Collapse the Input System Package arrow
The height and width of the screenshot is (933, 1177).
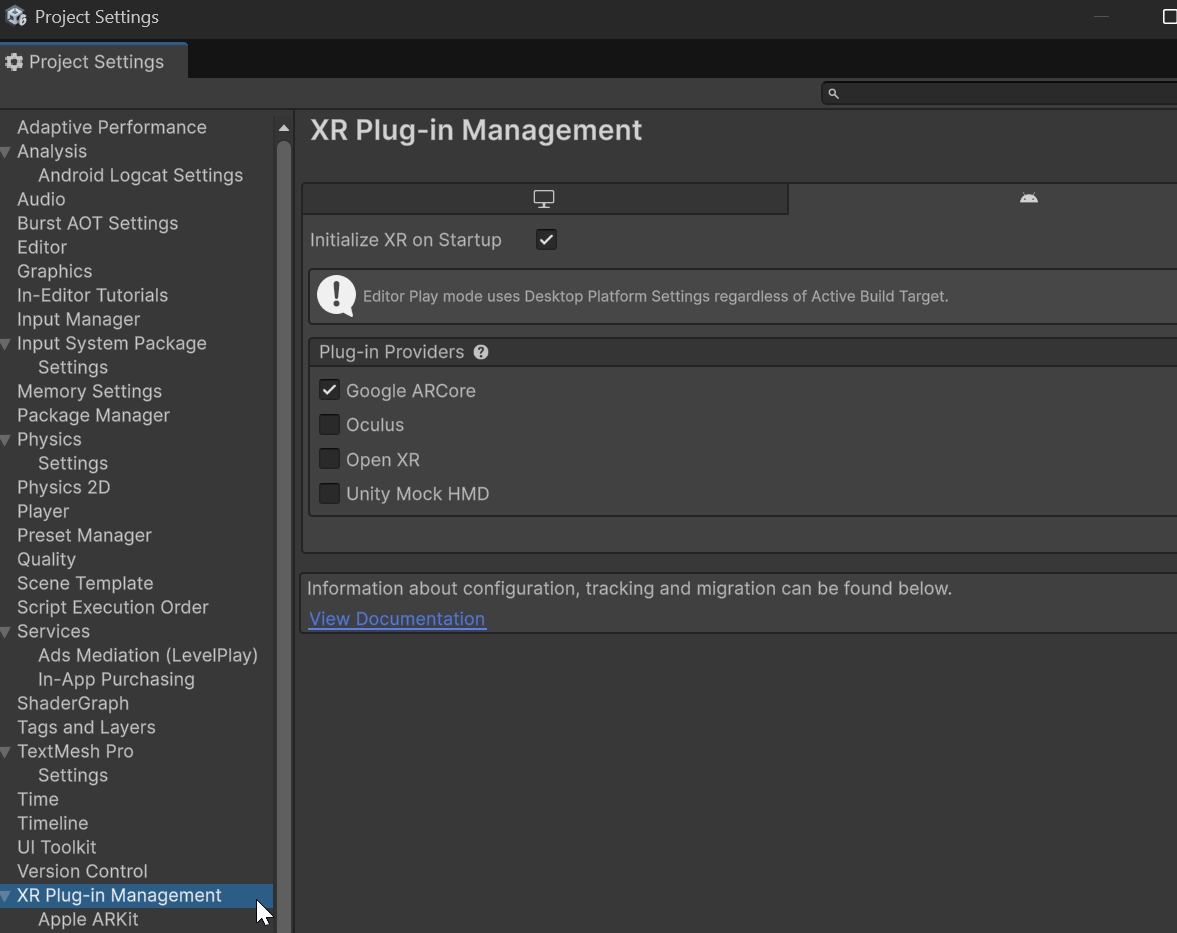[6, 344]
